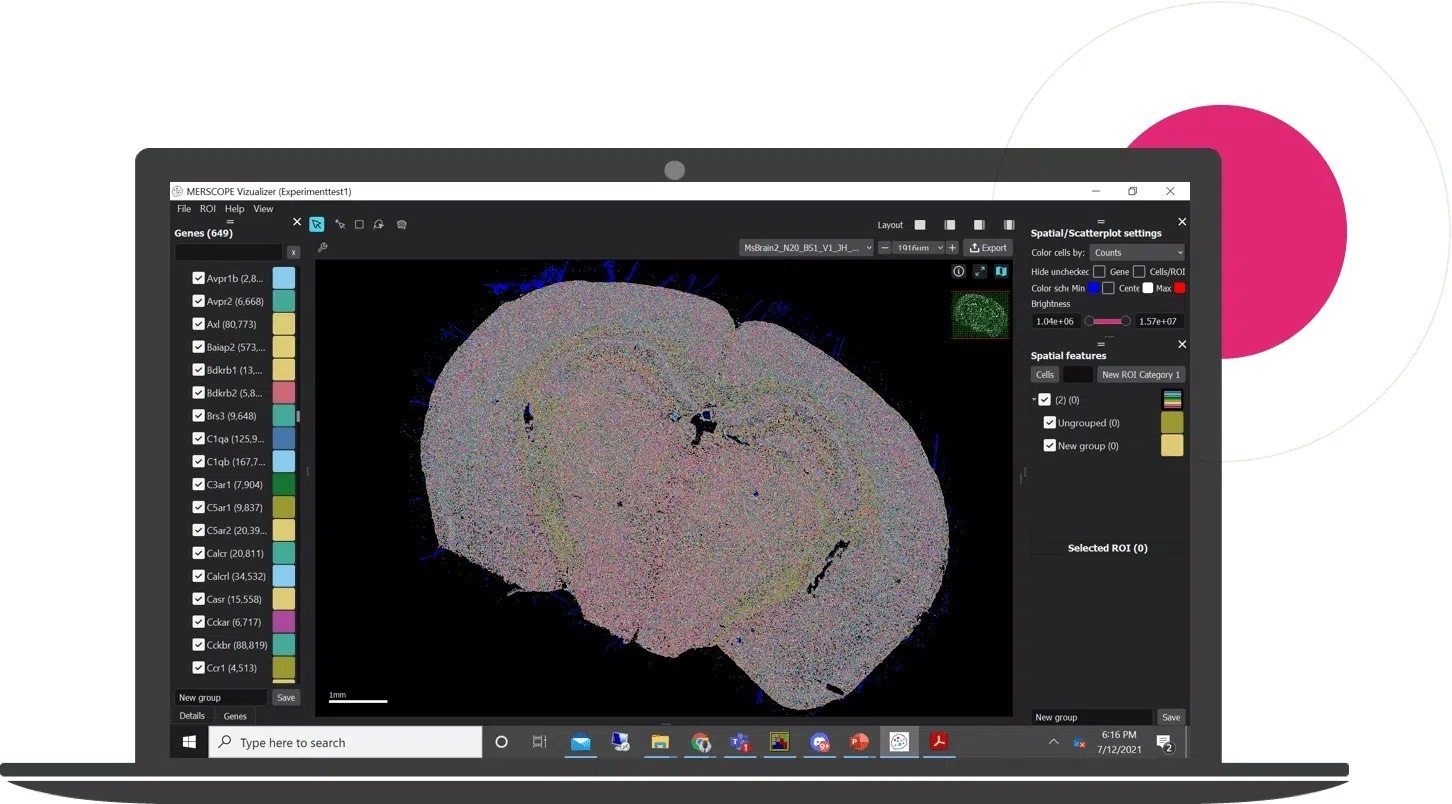Open the Help menu

coord(234,209)
